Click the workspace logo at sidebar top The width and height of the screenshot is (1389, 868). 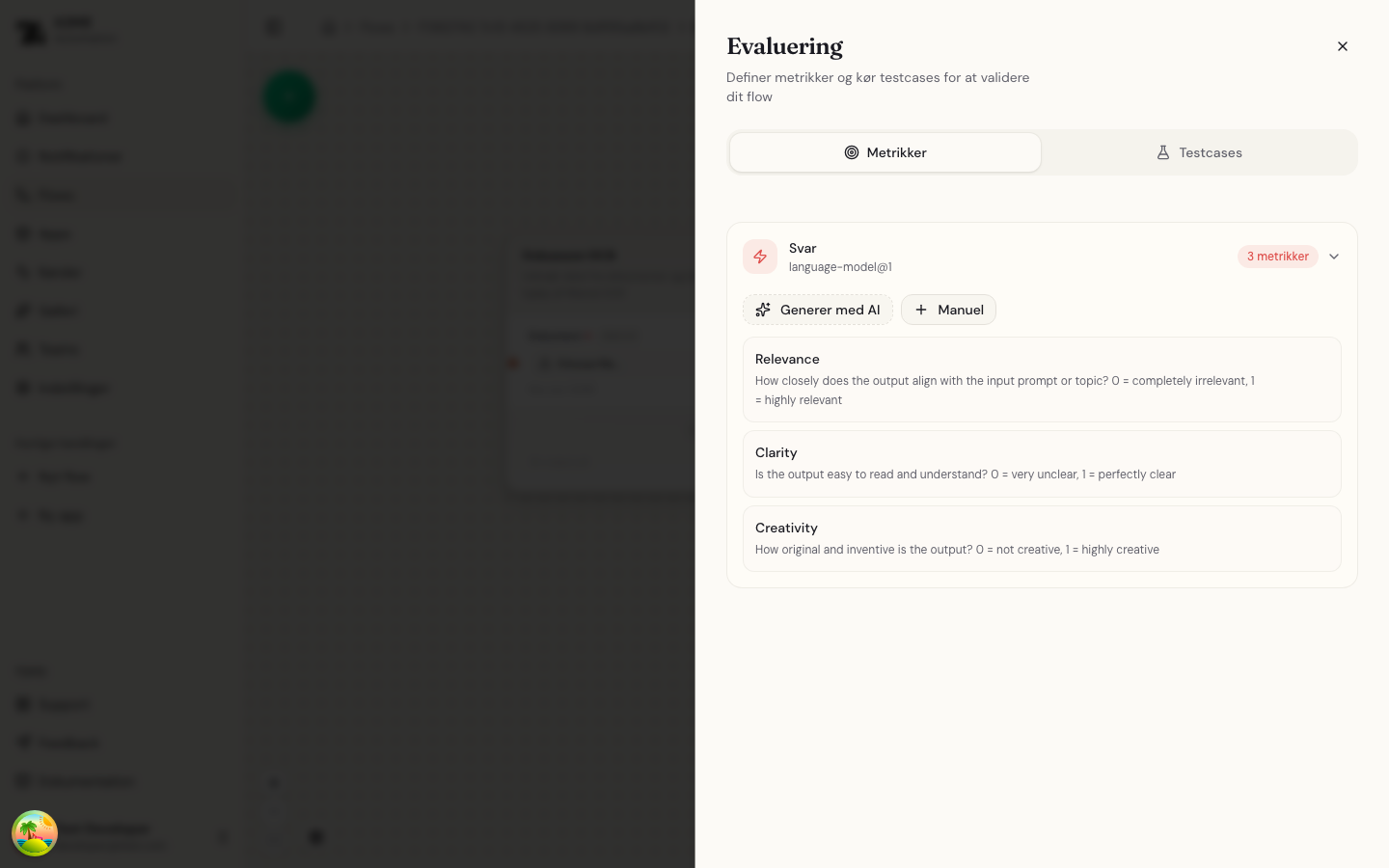[x=32, y=31]
